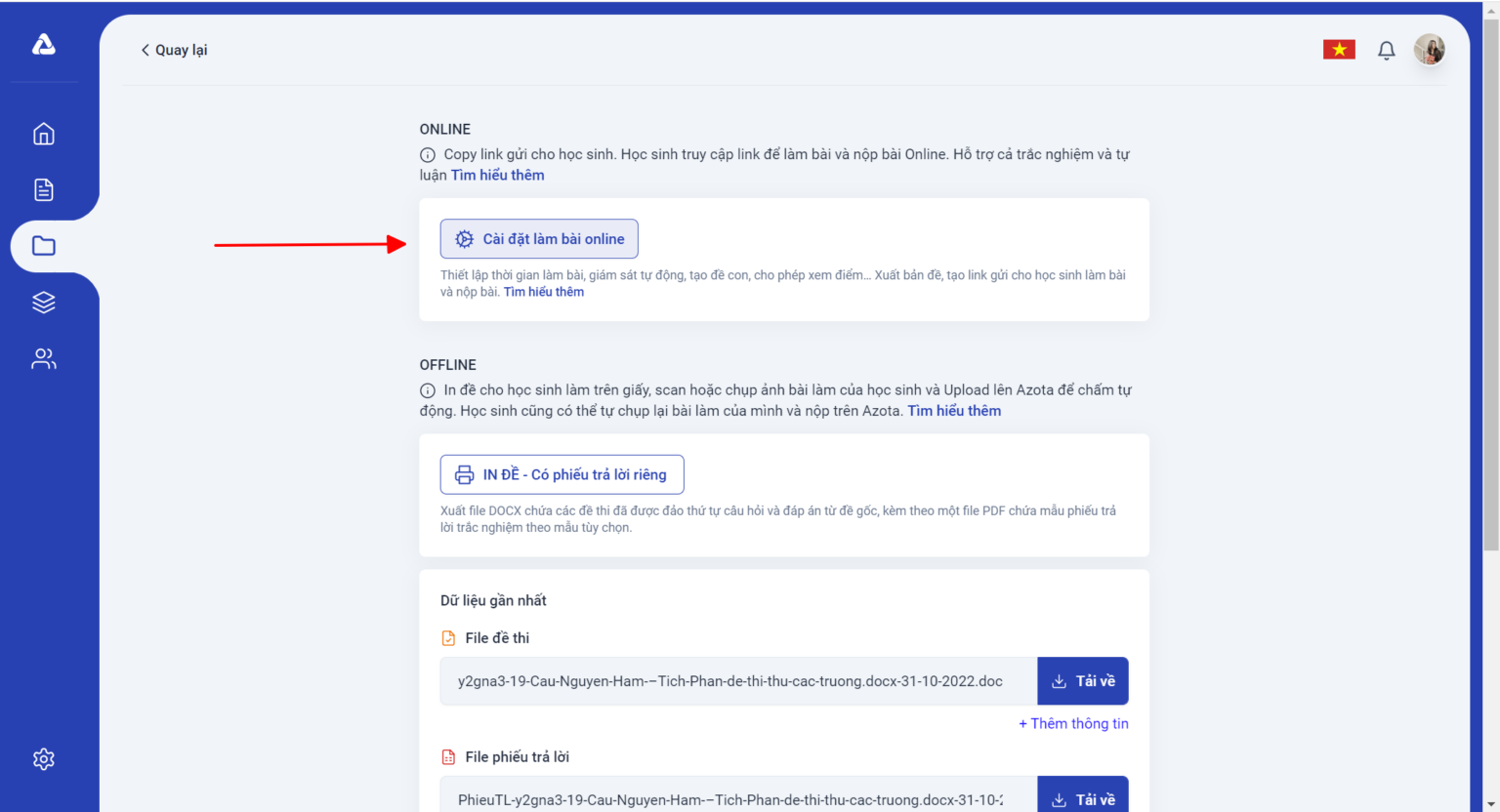
Task: Click the IN ĐỀ - Có phiếu trả lời riêng button
Action: (x=562, y=474)
